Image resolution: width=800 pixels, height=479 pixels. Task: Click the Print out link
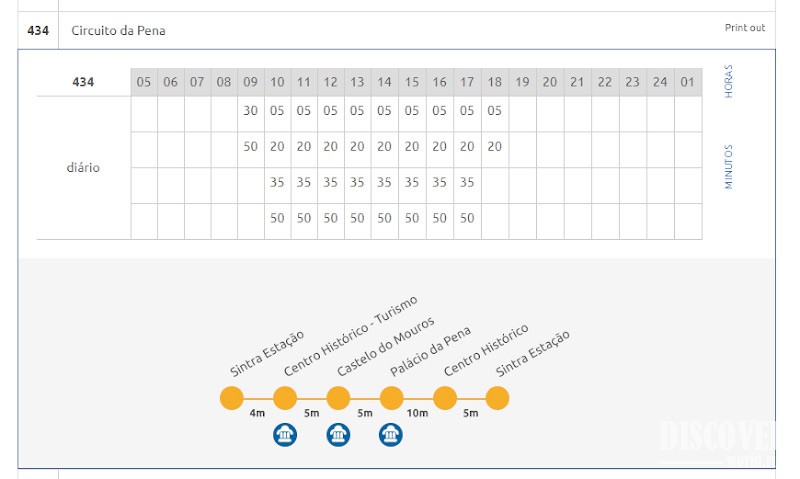[744, 28]
